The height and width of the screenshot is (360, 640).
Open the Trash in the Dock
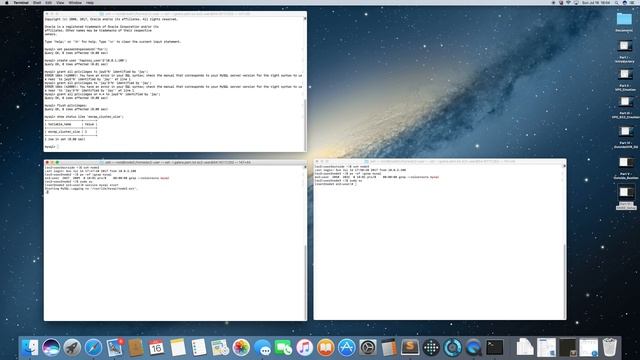[610, 348]
